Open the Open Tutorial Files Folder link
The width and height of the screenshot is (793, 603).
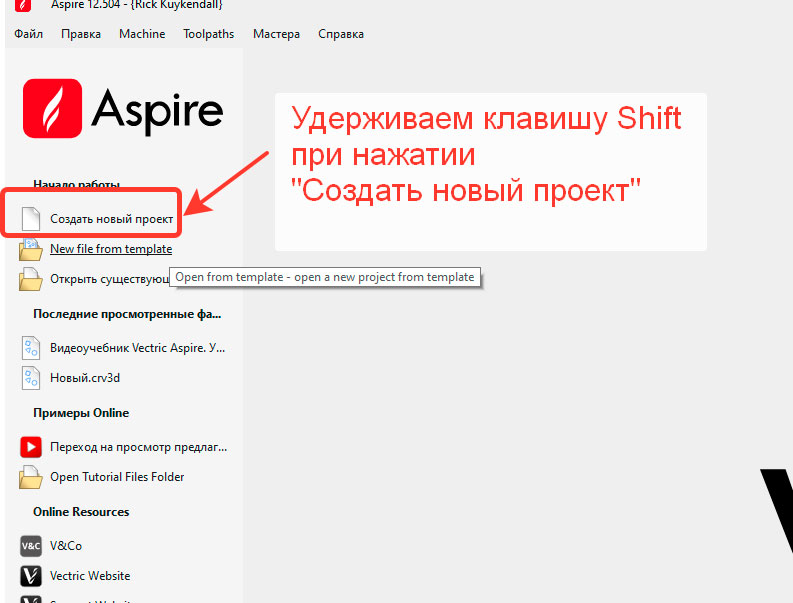[x=117, y=477]
